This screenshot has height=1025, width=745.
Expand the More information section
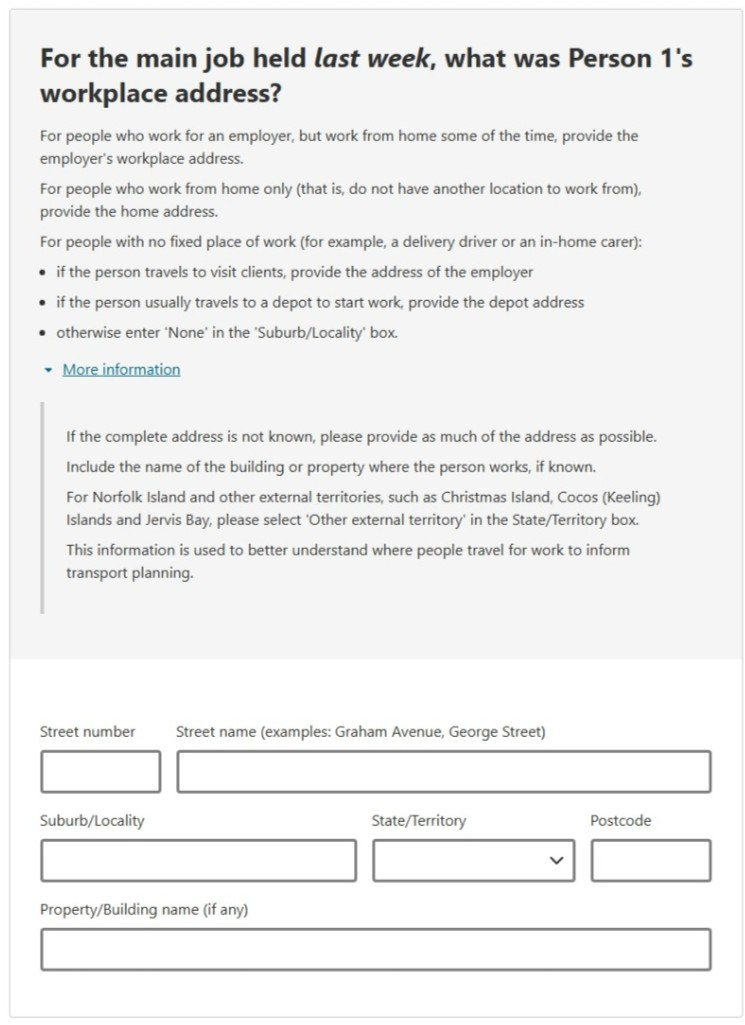coord(121,369)
